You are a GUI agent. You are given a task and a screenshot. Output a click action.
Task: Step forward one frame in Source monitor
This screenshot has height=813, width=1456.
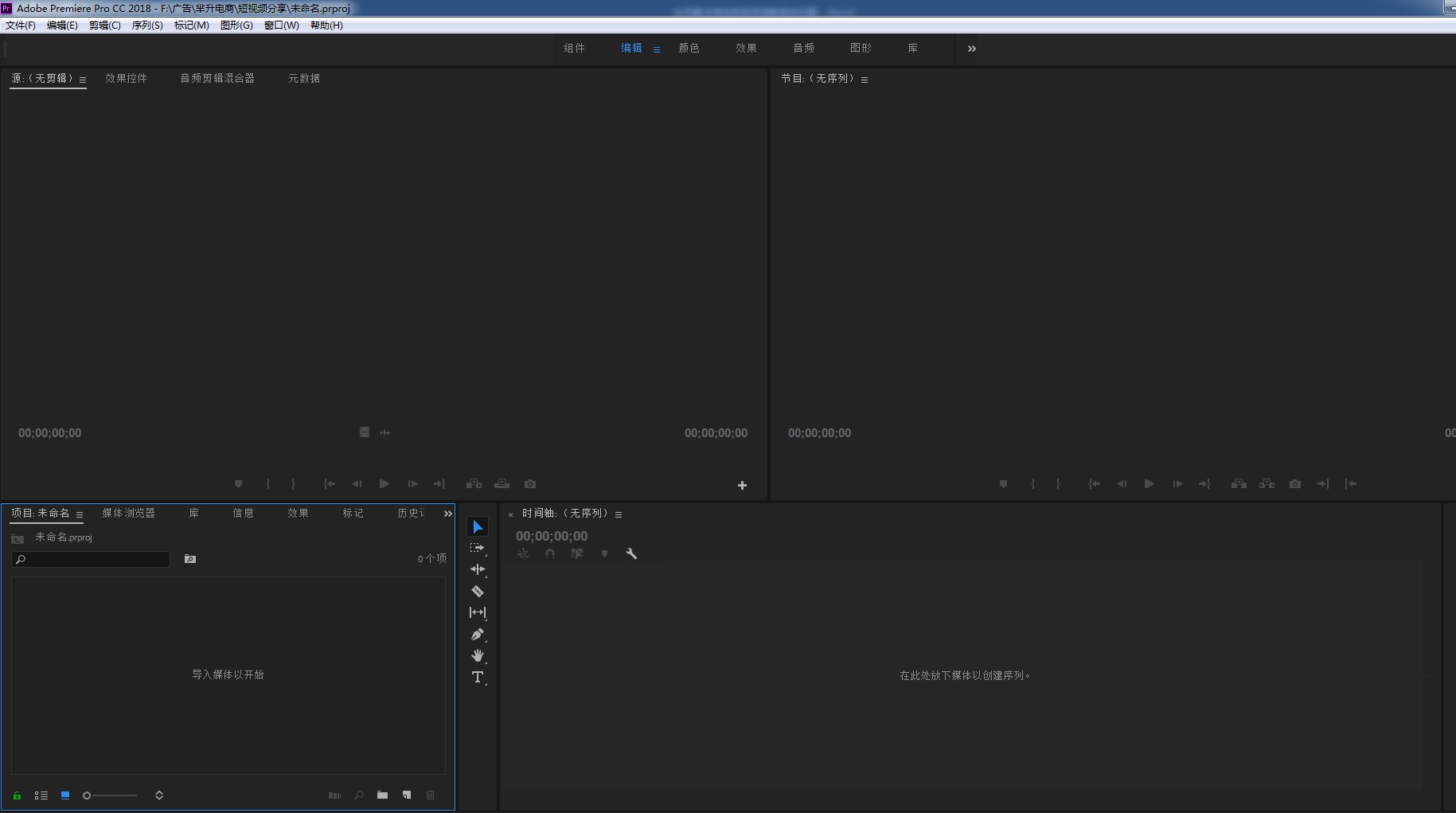(412, 484)
